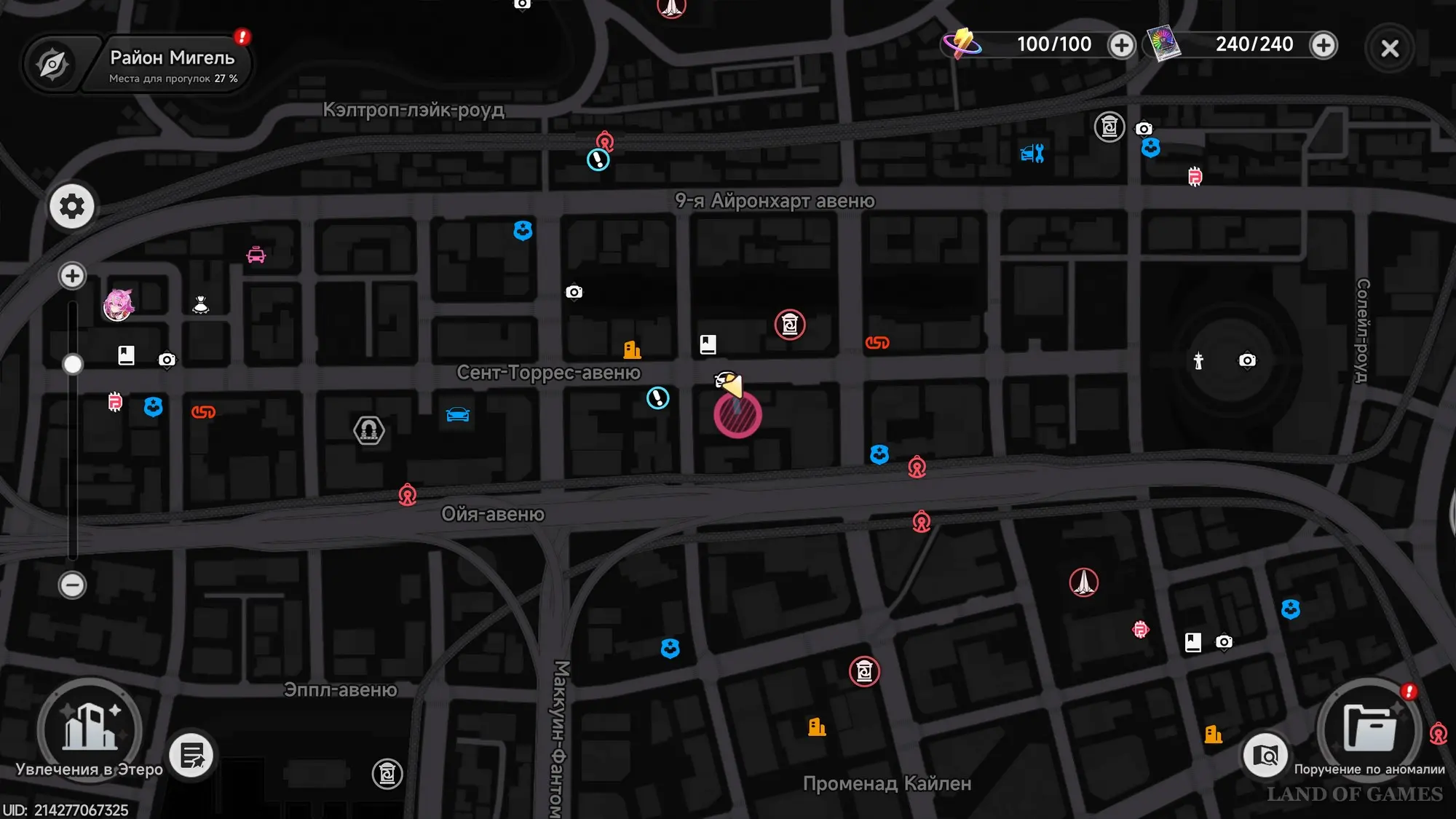The image size is (1456, 819).
Task: Select the blue car marker on map
Action: pos(458,414)
